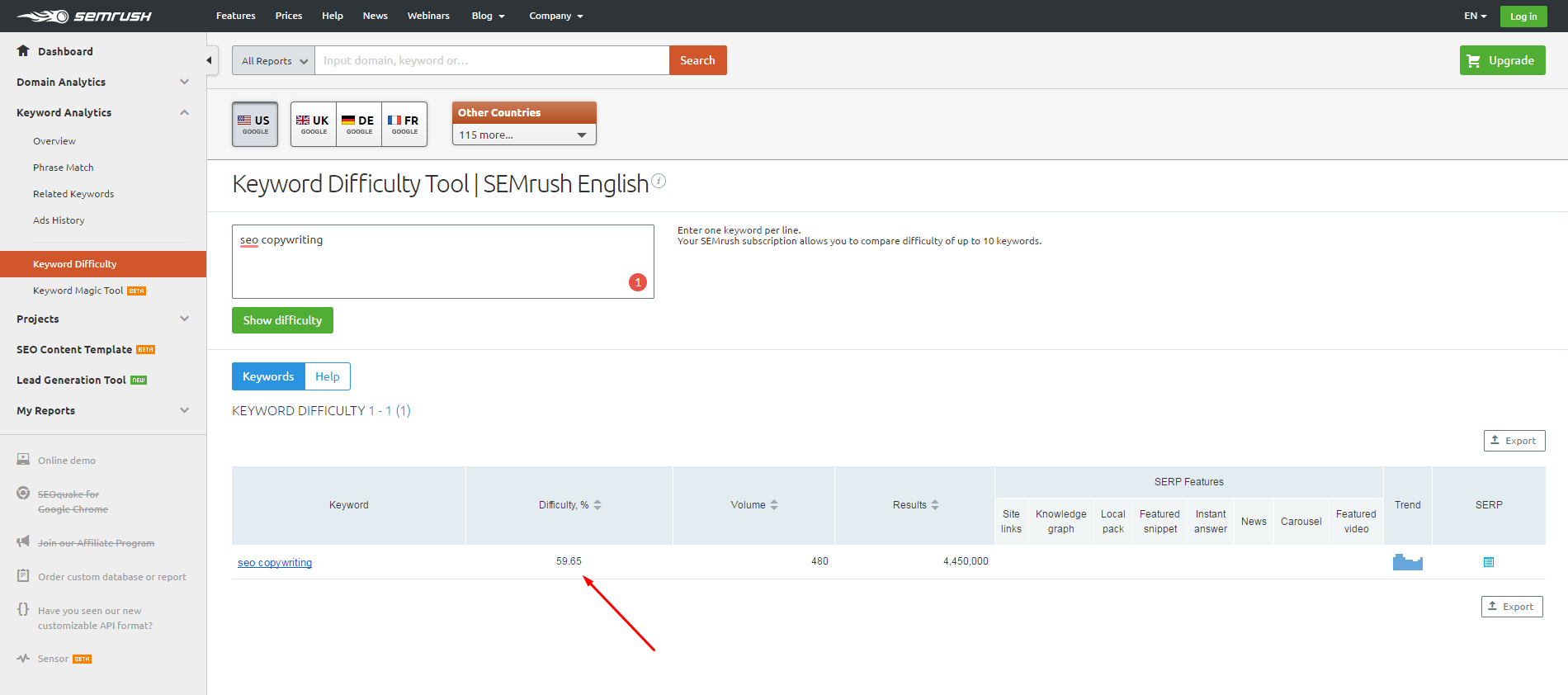Open the All Reports dropdown
This screenshot has height=695, width=1568.
tap(273, 60)
